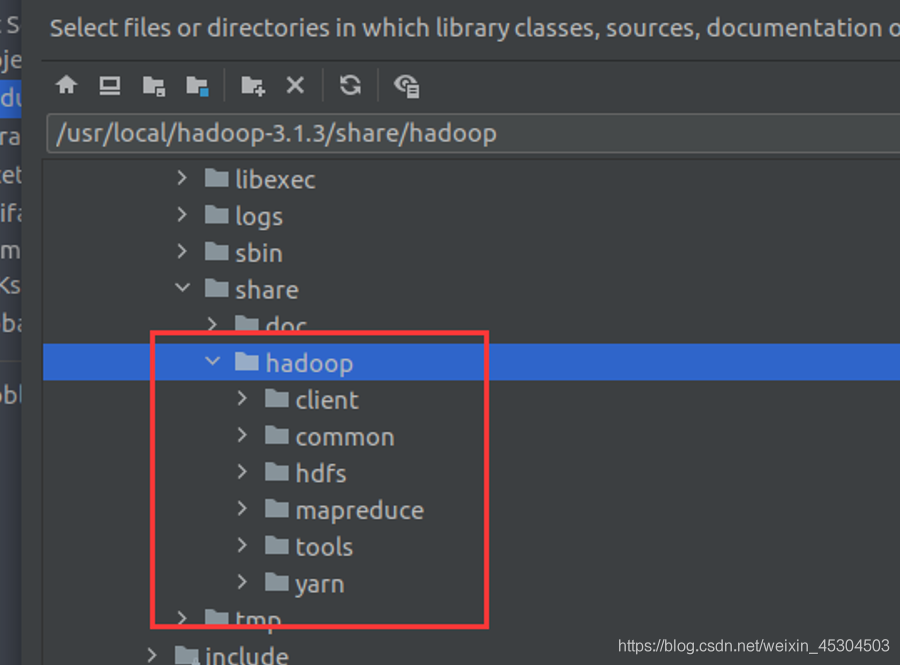900x665 pixels.
Task: Jump to the module directory icon
Action: (x=197, y=86)
